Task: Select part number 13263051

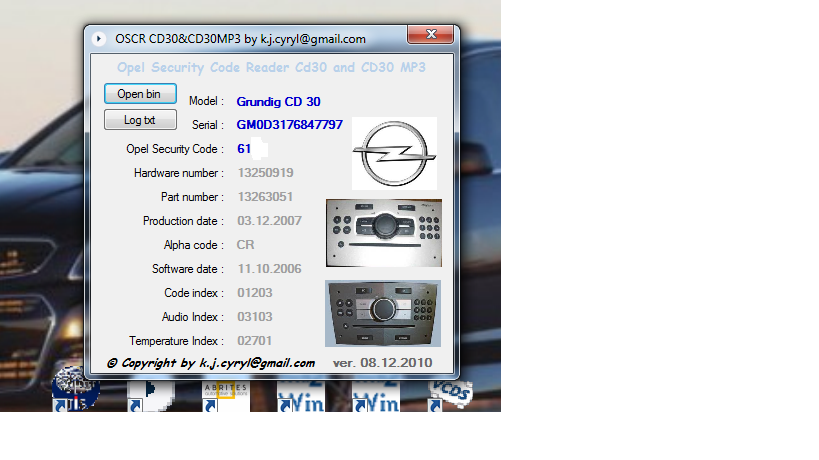Action: pyautogui.click(x=265, y=197)
